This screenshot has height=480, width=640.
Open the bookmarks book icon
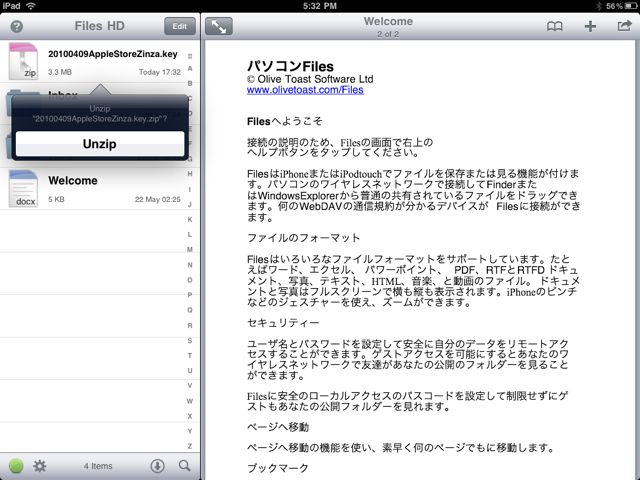(x=554, y=27)
